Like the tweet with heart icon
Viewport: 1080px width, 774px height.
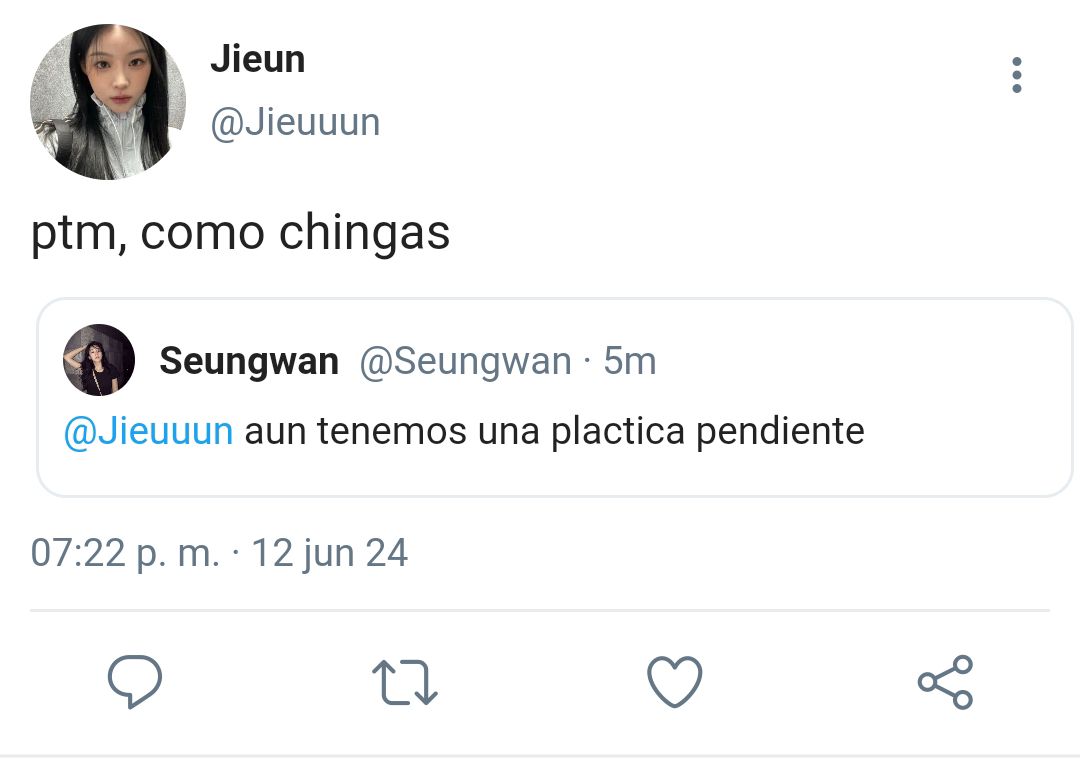point(674,682)
